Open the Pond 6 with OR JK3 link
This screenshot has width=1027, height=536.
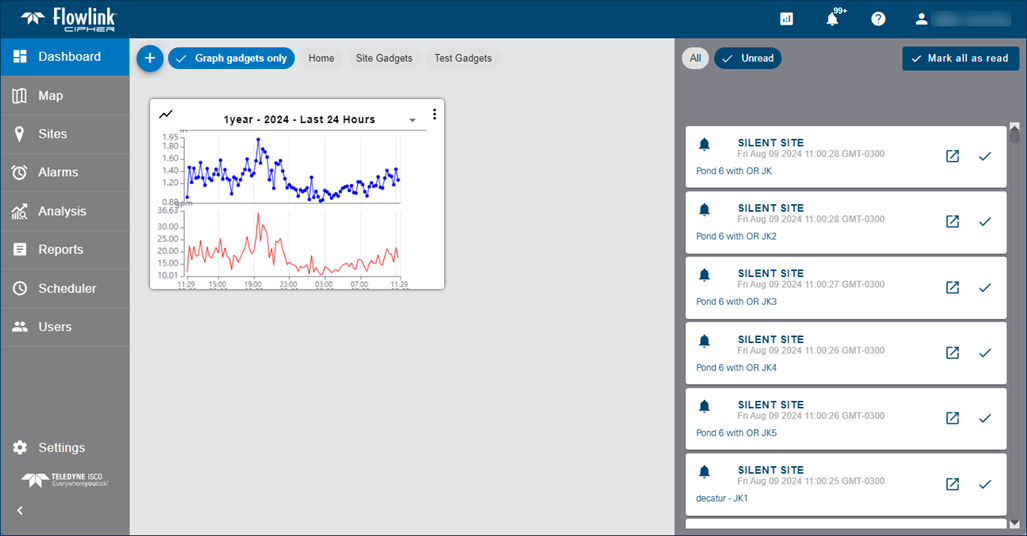[736, 302]
